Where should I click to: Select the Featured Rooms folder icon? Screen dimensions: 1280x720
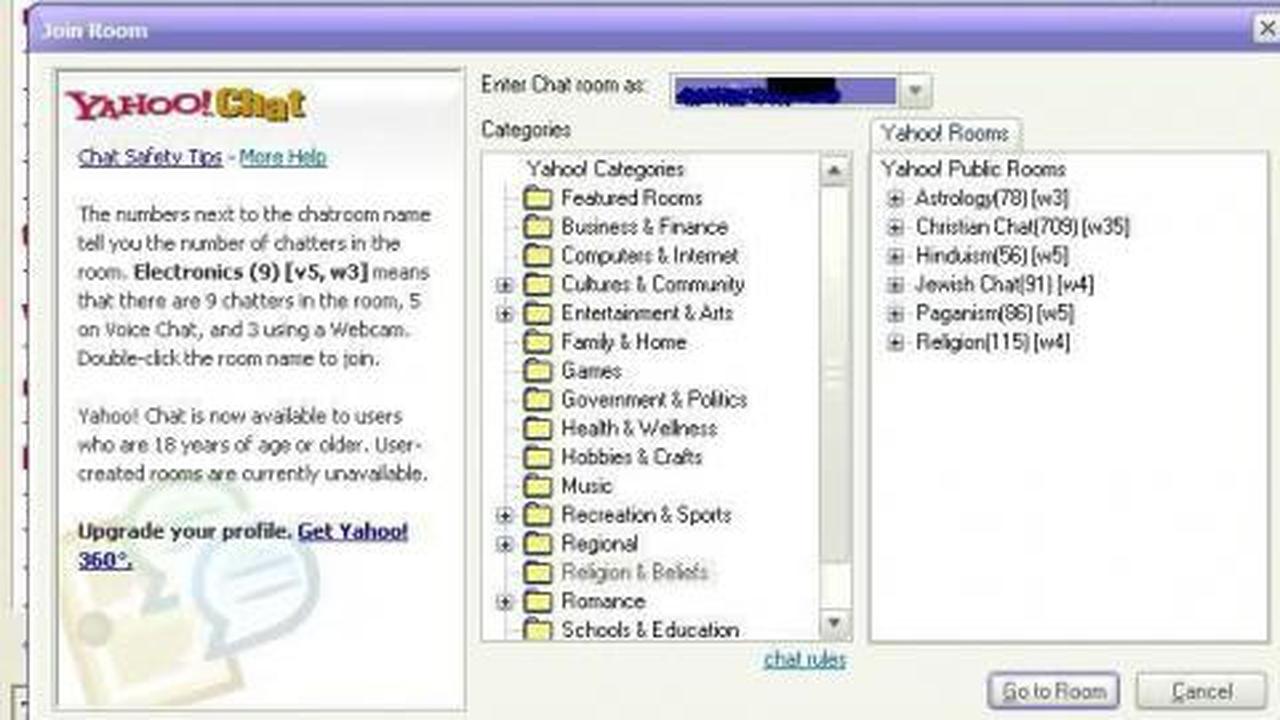click(x=538, y=198)
